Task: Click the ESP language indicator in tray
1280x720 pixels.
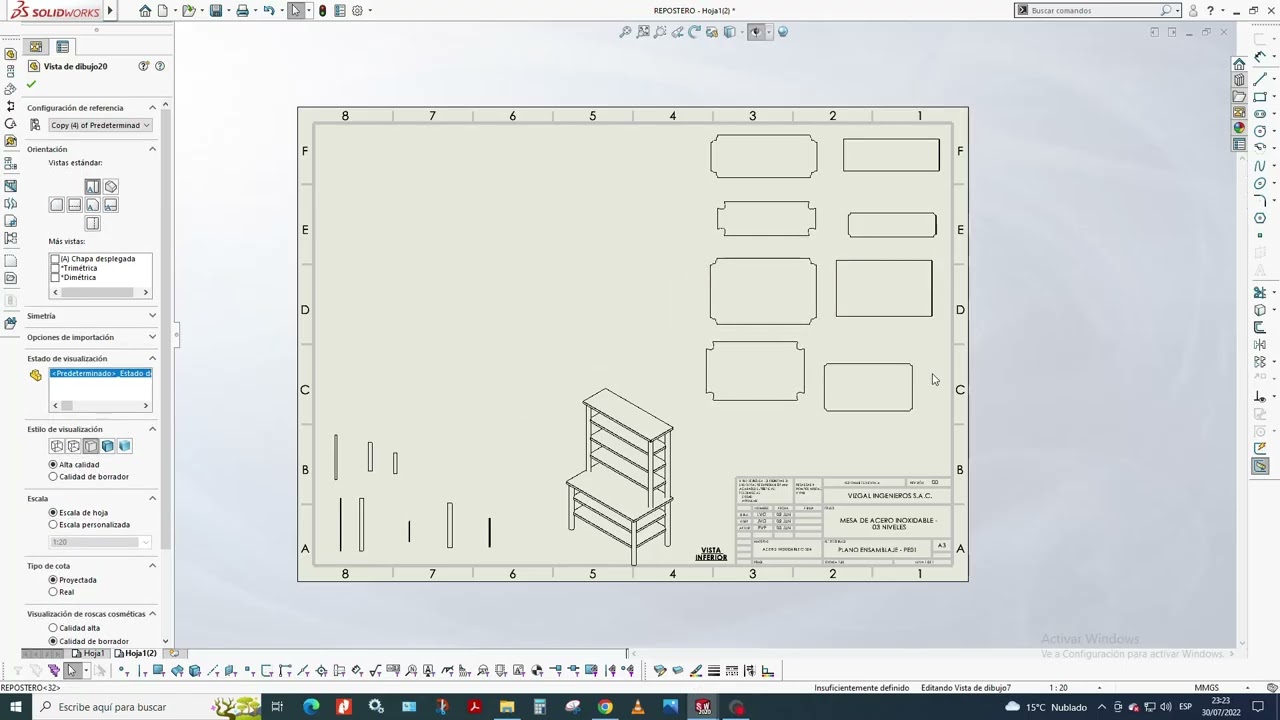Action: [1187, 707]
